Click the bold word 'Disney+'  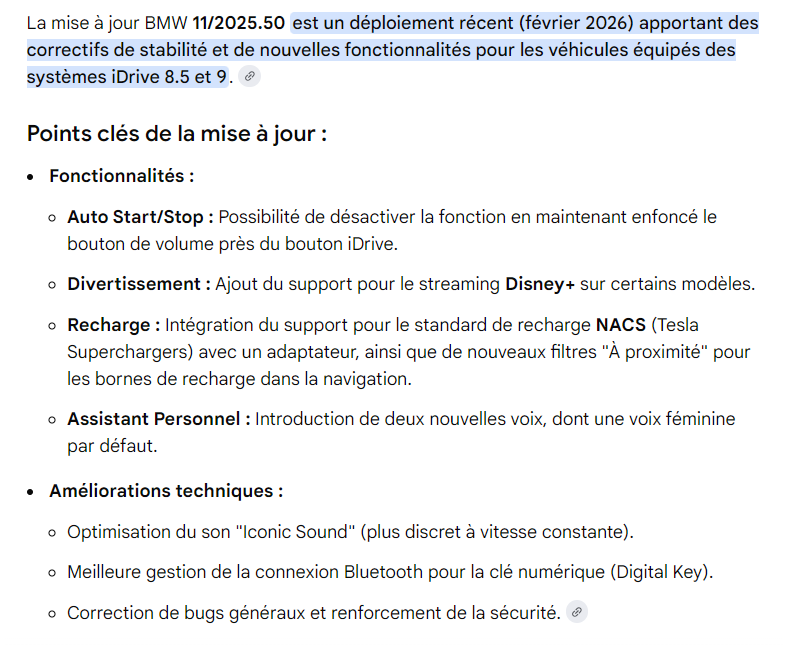pos(540,284)
